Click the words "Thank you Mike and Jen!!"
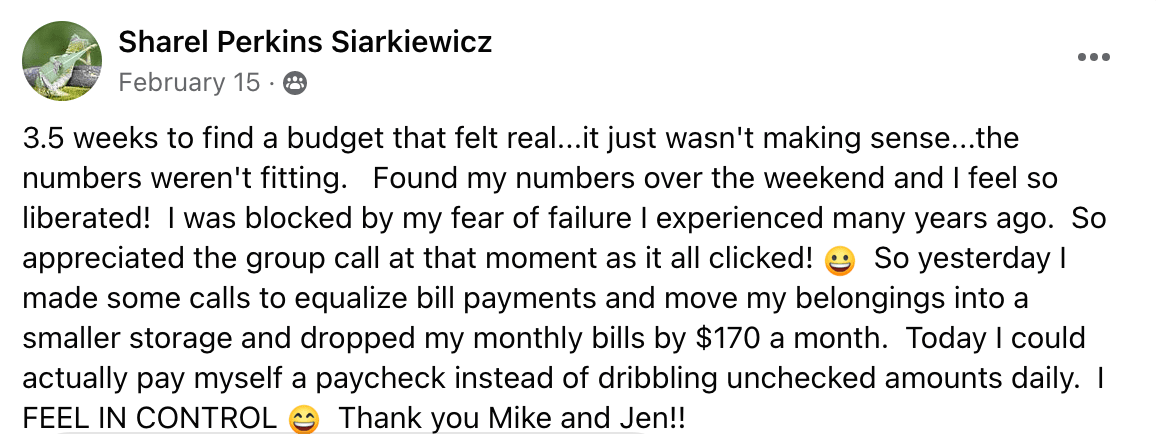The height and width of the screenshot is (434, 1156). (x=512, y=419)
